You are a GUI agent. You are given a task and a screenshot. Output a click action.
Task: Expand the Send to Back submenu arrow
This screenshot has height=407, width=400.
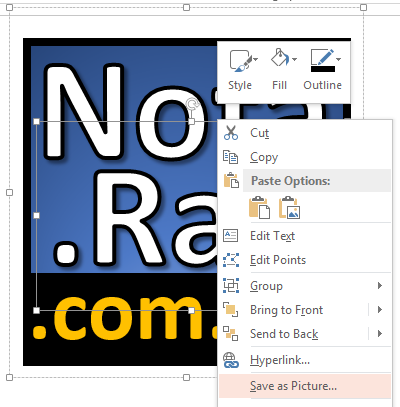[380, 334]
